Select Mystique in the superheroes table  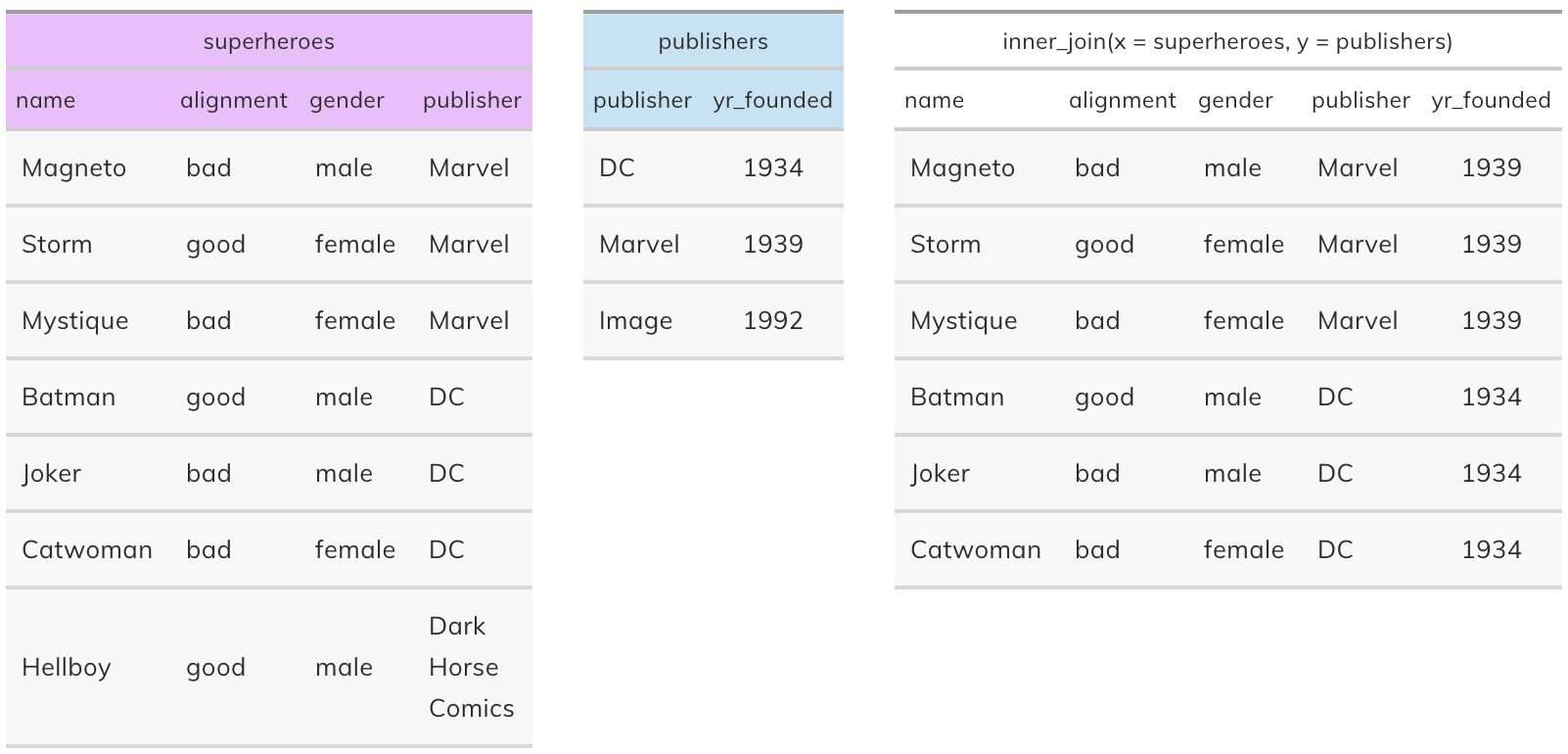click(75, 321)
